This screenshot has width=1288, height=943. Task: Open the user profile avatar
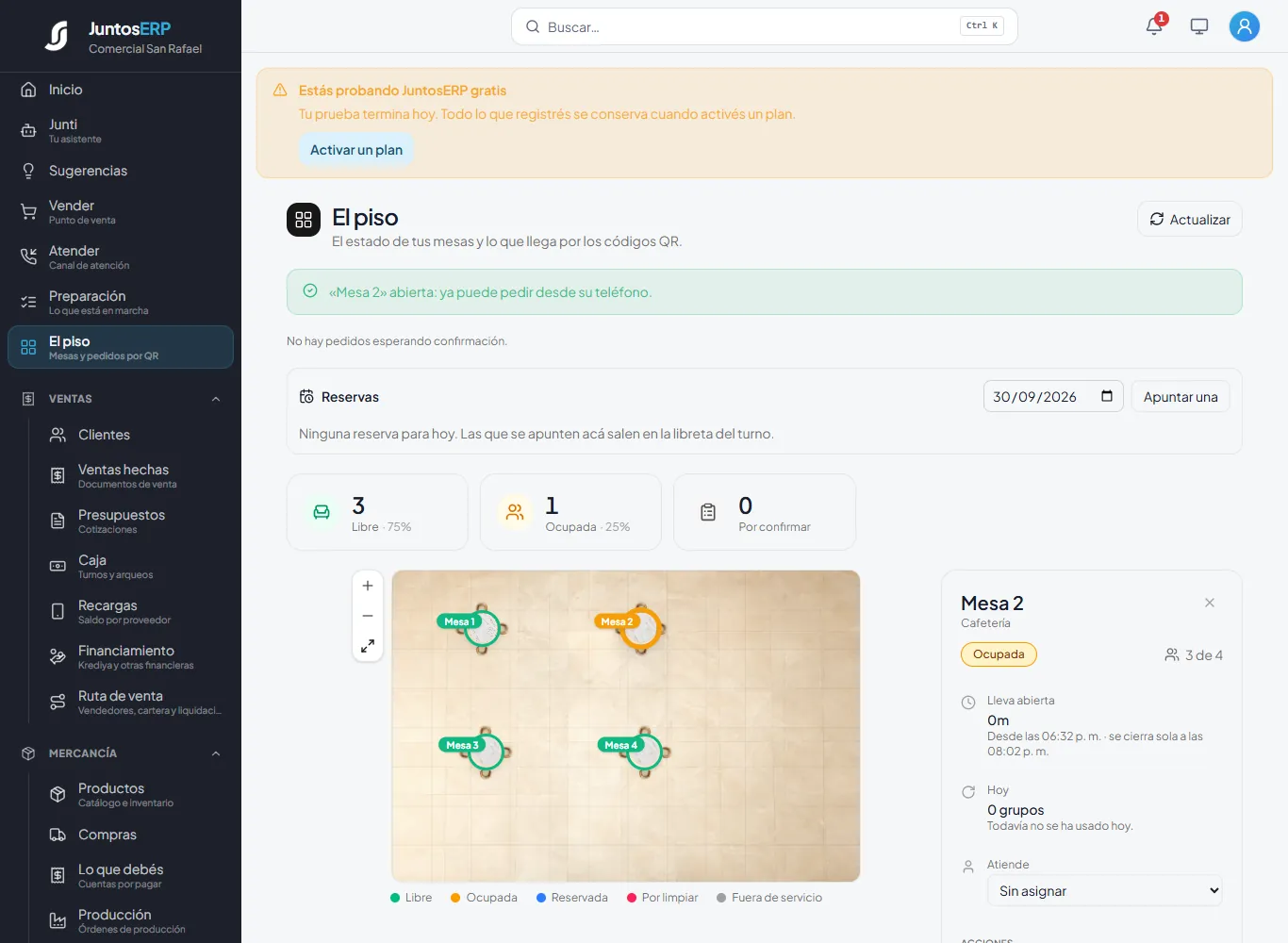1245,26
